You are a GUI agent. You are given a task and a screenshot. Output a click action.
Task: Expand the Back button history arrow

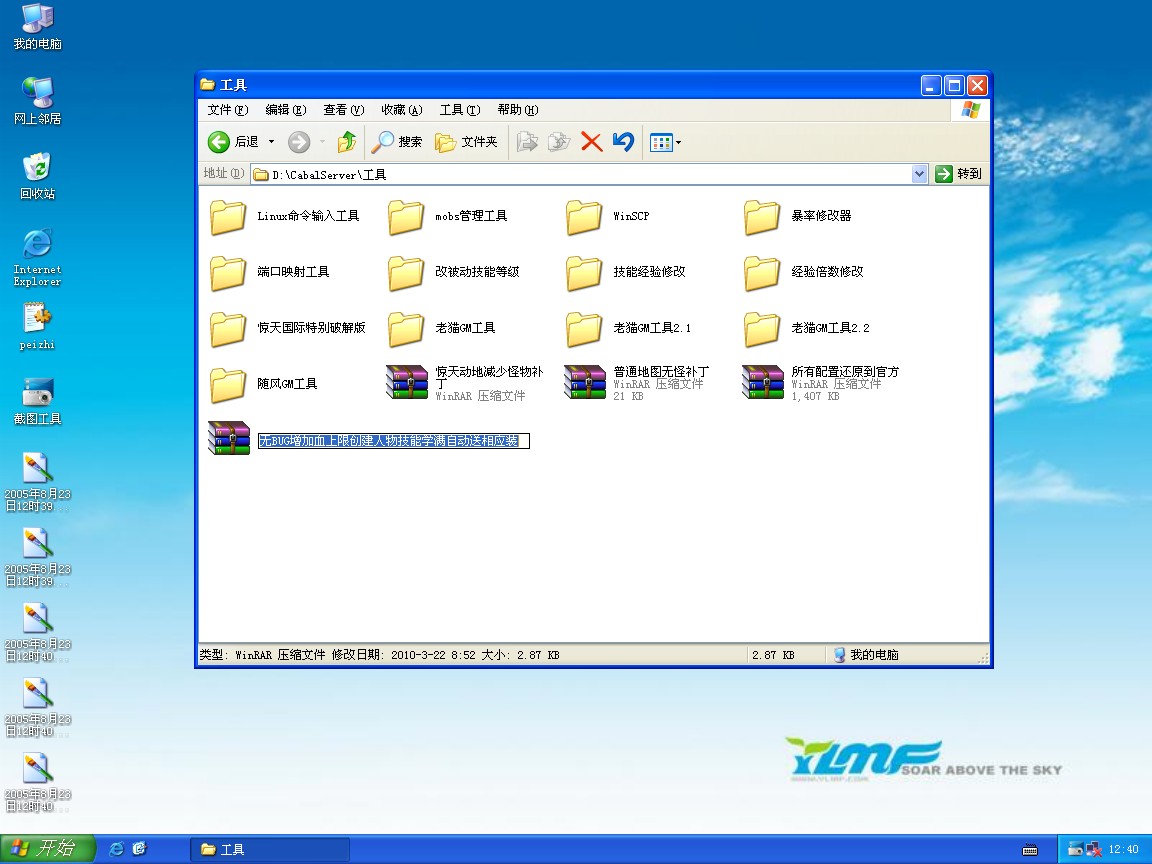pos(271,142)
